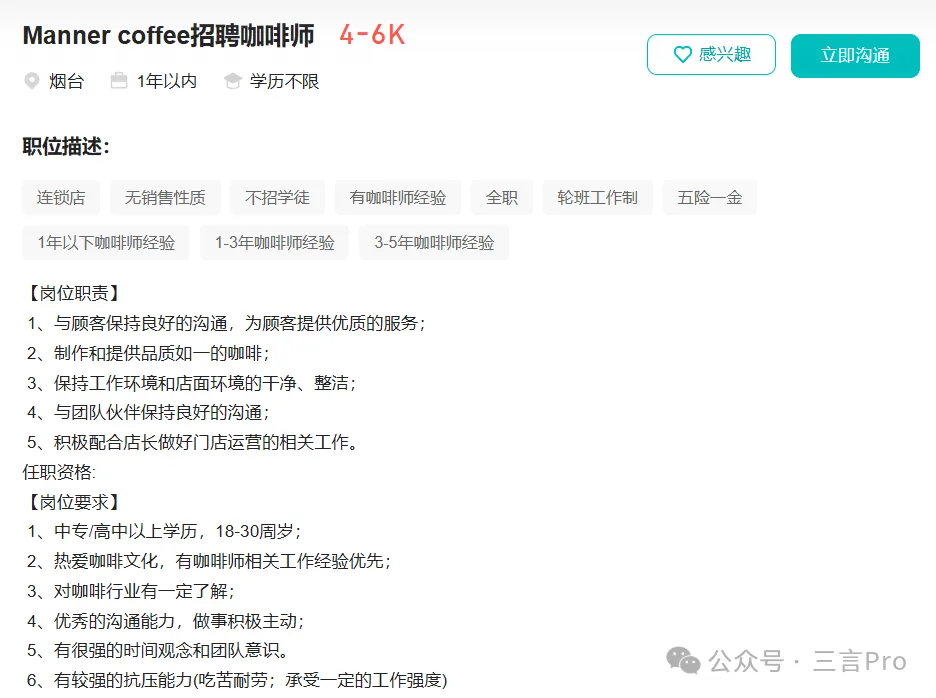Click the experience text 1年以内
Image resolution: width=936 pixels, height=698 pixels.
coord(167,81)
